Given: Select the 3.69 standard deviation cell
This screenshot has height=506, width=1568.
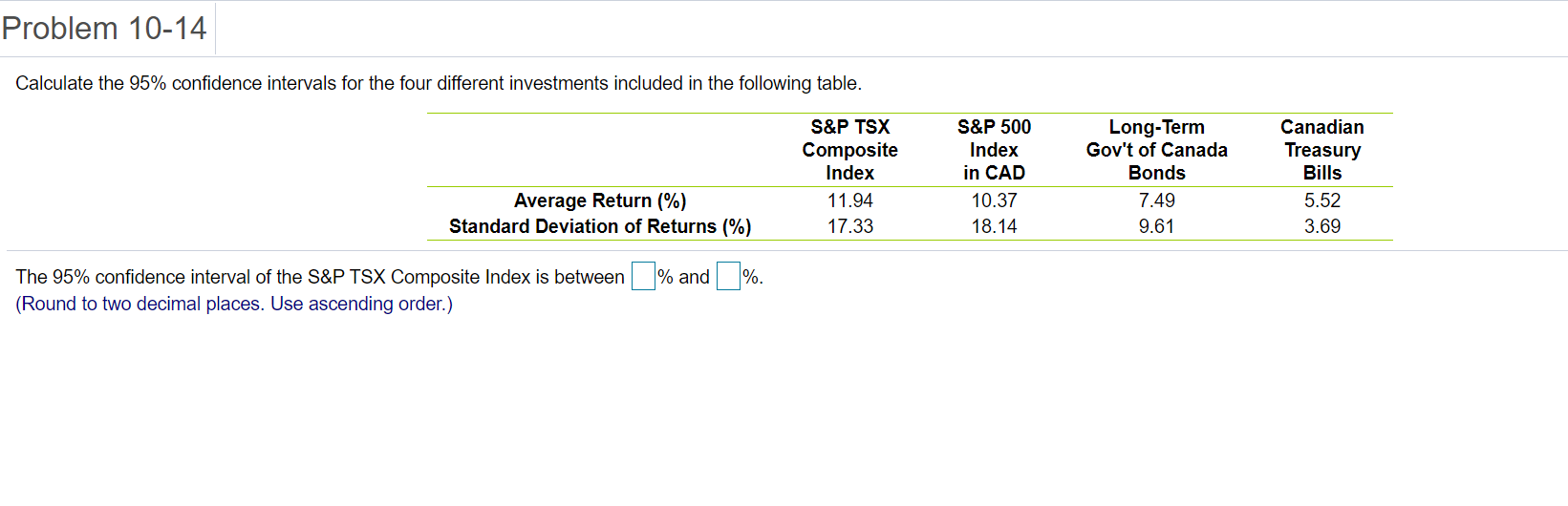Looking at the screenshot, I should pos(1321,226).
